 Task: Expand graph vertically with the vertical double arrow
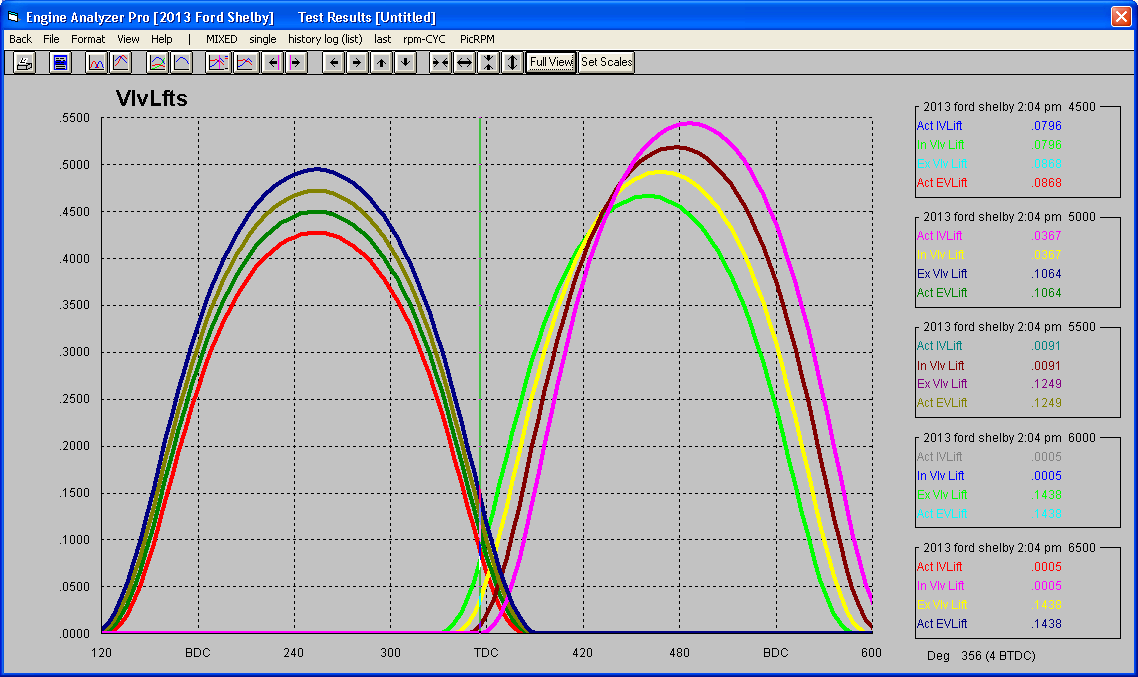coord(512,62)
